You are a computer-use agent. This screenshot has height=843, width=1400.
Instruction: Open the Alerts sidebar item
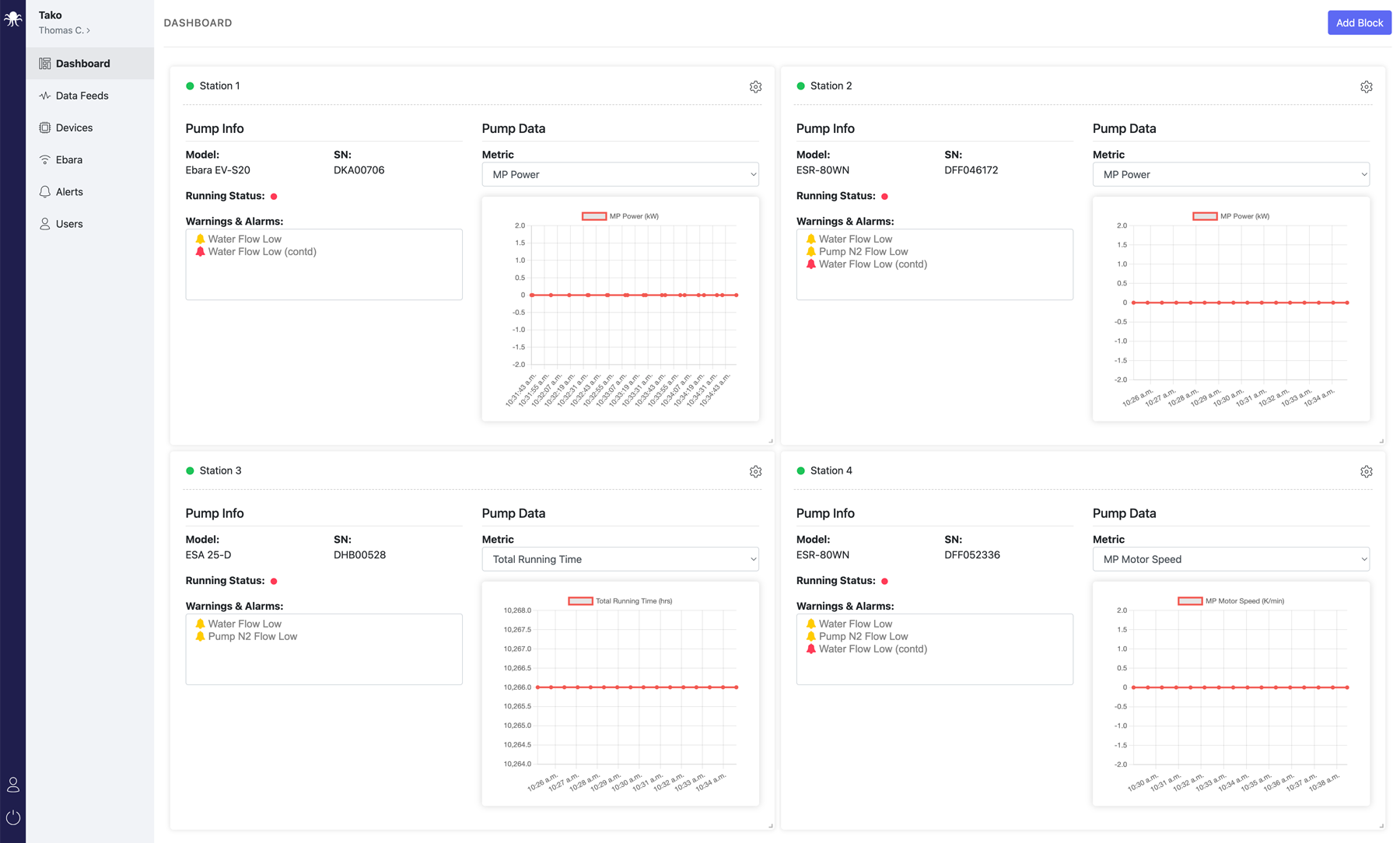tap(69, 192)
